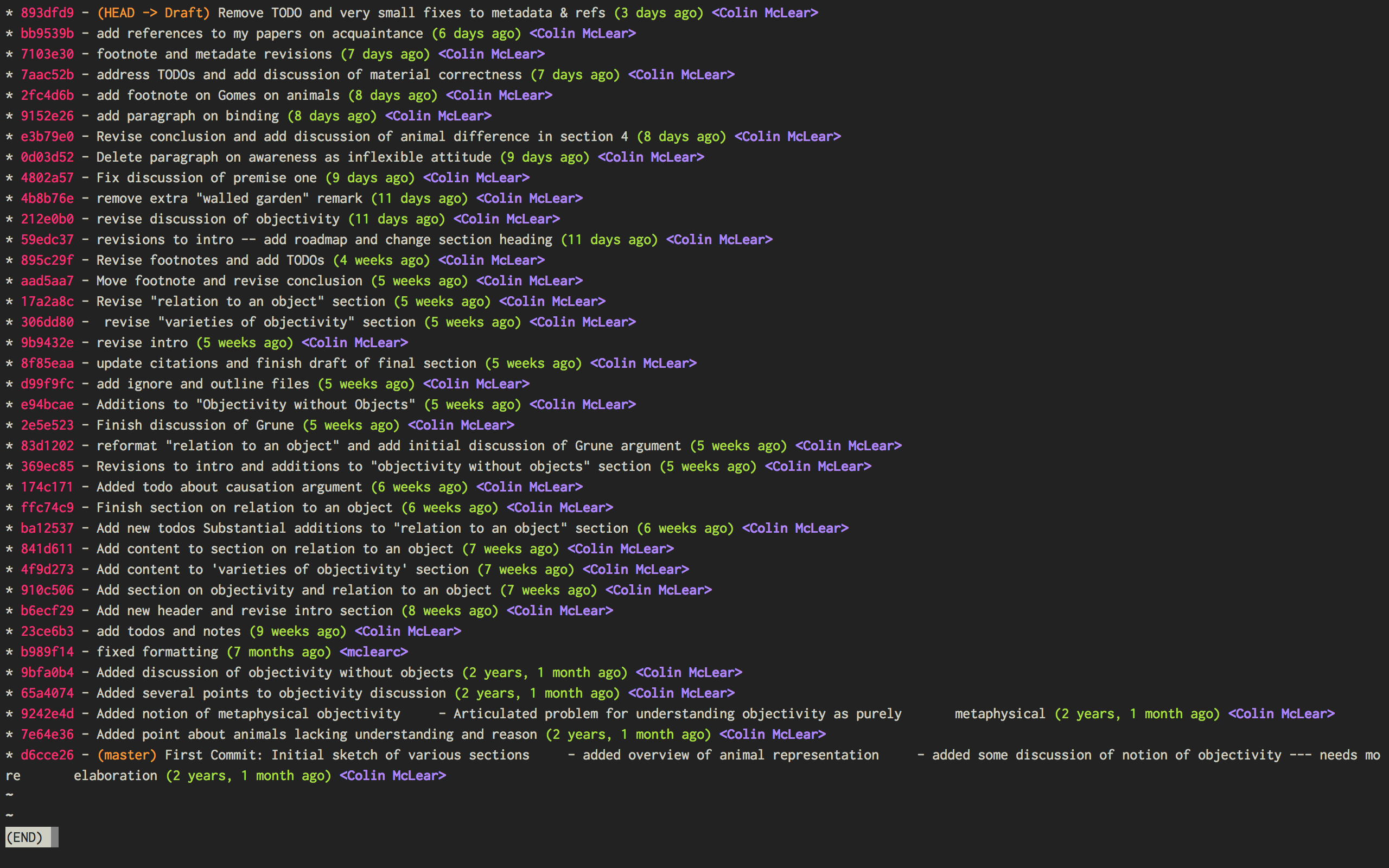The image size is (1389, 868).
Task: Click '(8 weeks ago)' timestamp
Action: coord(450,612)
